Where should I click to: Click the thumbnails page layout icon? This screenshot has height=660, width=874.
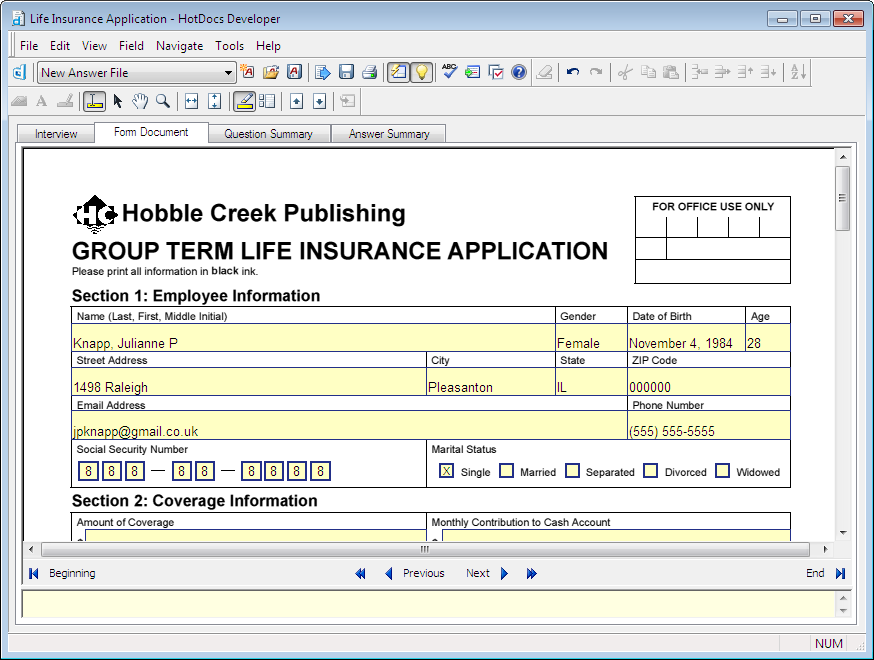pyautogui.click(x=267, y=101)
